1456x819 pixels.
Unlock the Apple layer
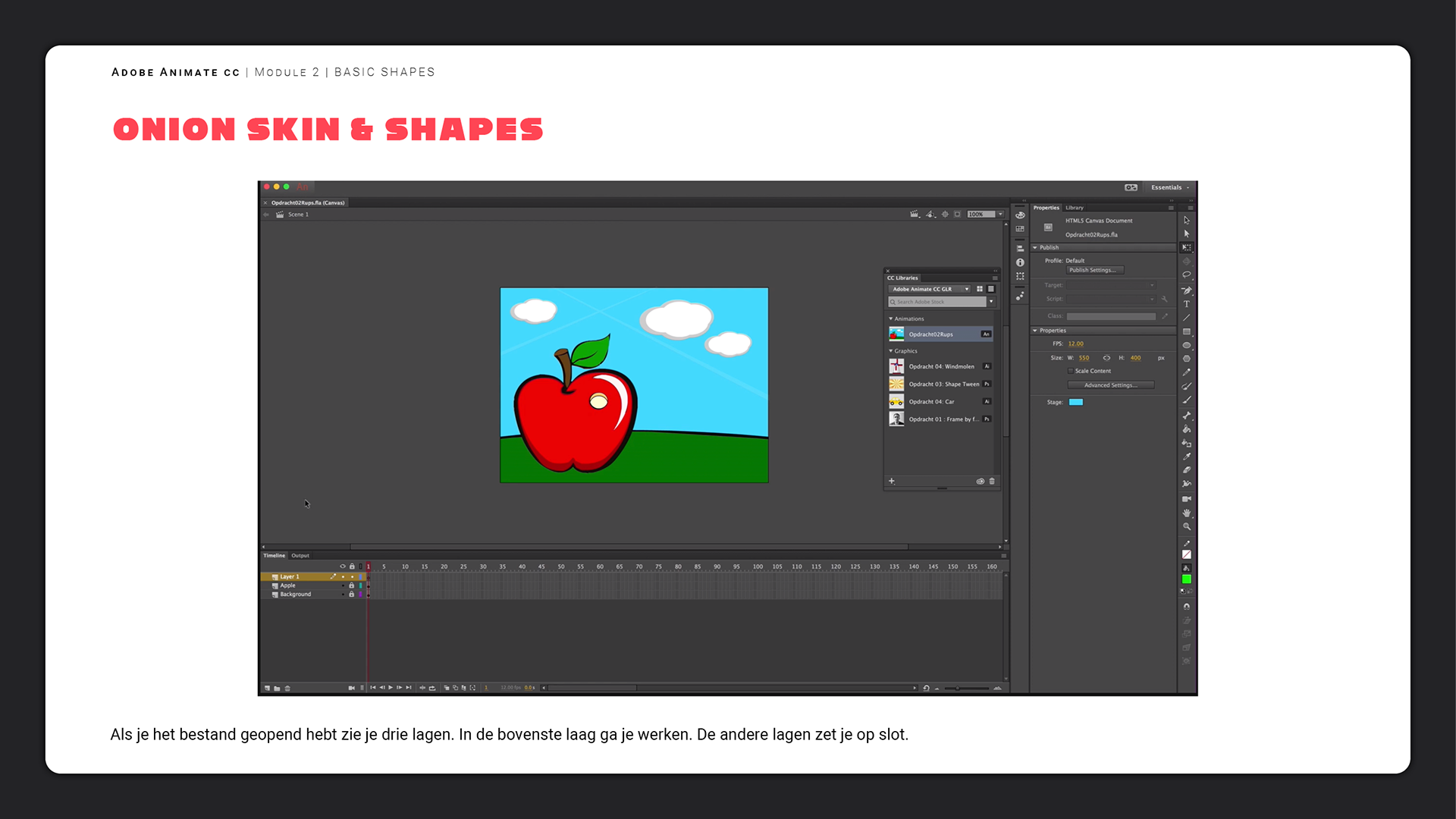click(351, 585)
